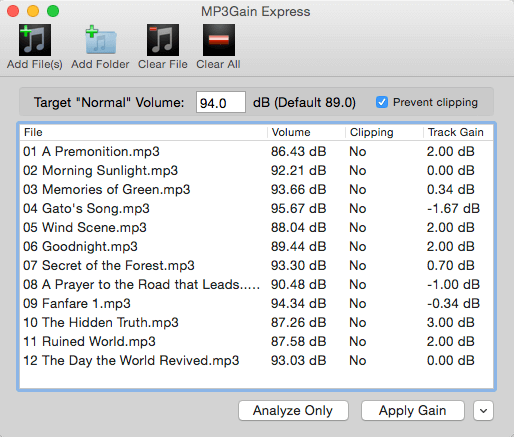Click the 94.34 dB volume value
Viewport: 514px width, 437px height.
298,304
